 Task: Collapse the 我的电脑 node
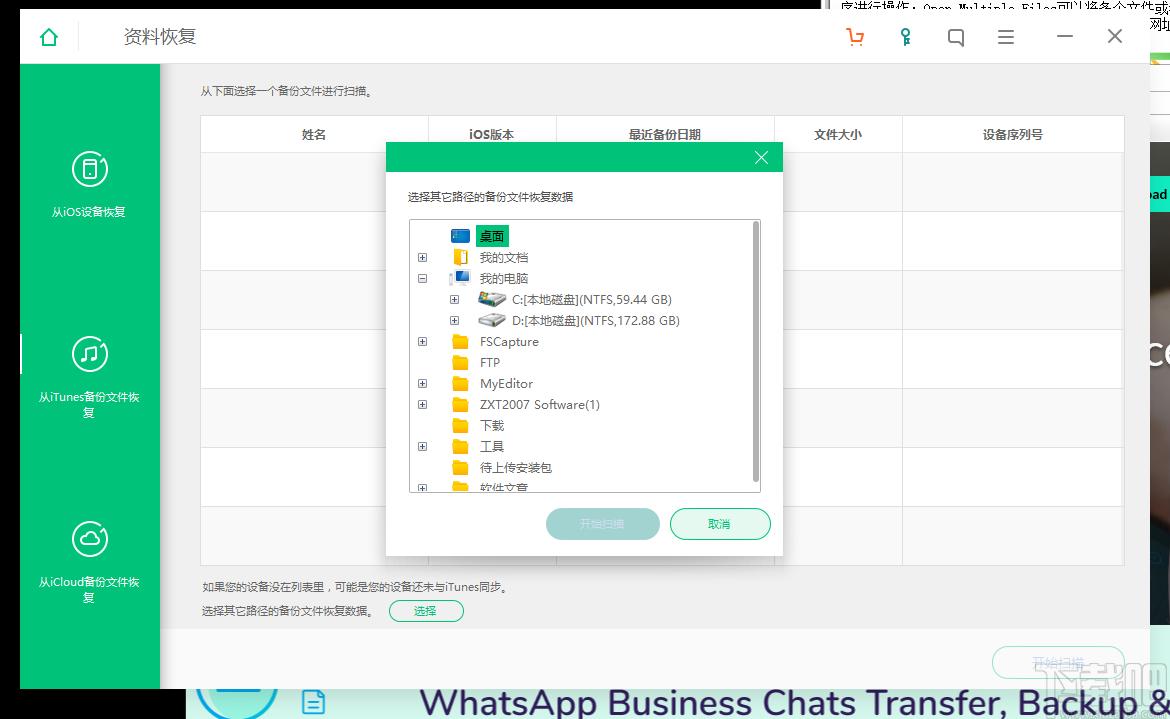click(x=422, y=278)
